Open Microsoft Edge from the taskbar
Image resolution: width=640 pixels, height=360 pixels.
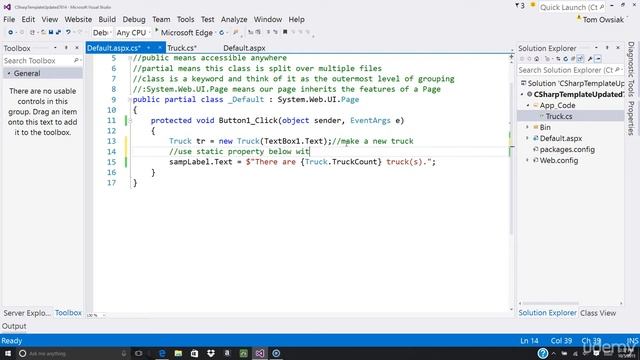[162, 353]
